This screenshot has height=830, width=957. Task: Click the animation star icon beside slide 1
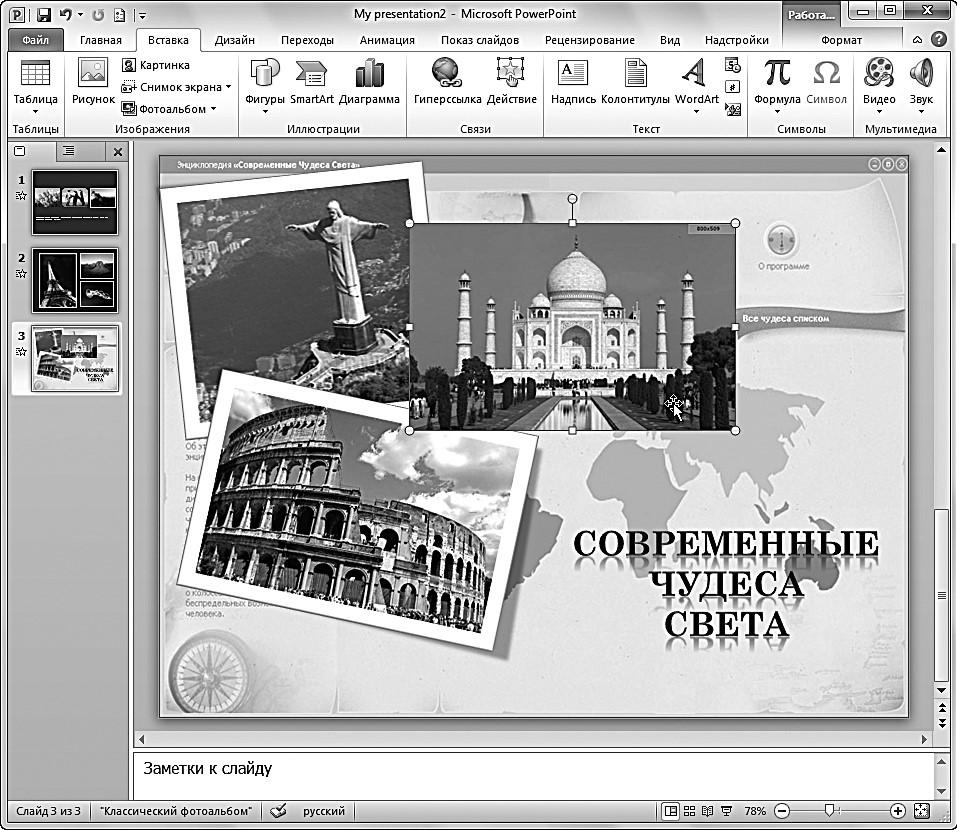(21, 196)
